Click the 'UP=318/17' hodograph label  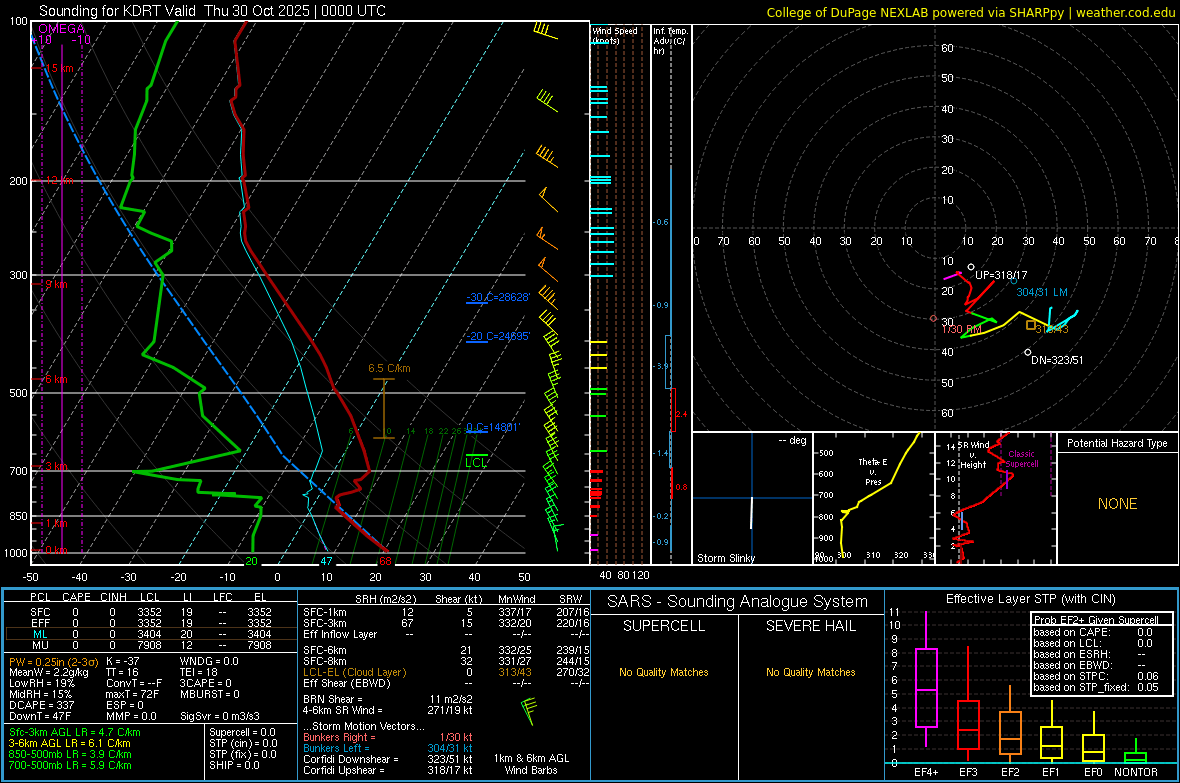(x=1001, y=276)
